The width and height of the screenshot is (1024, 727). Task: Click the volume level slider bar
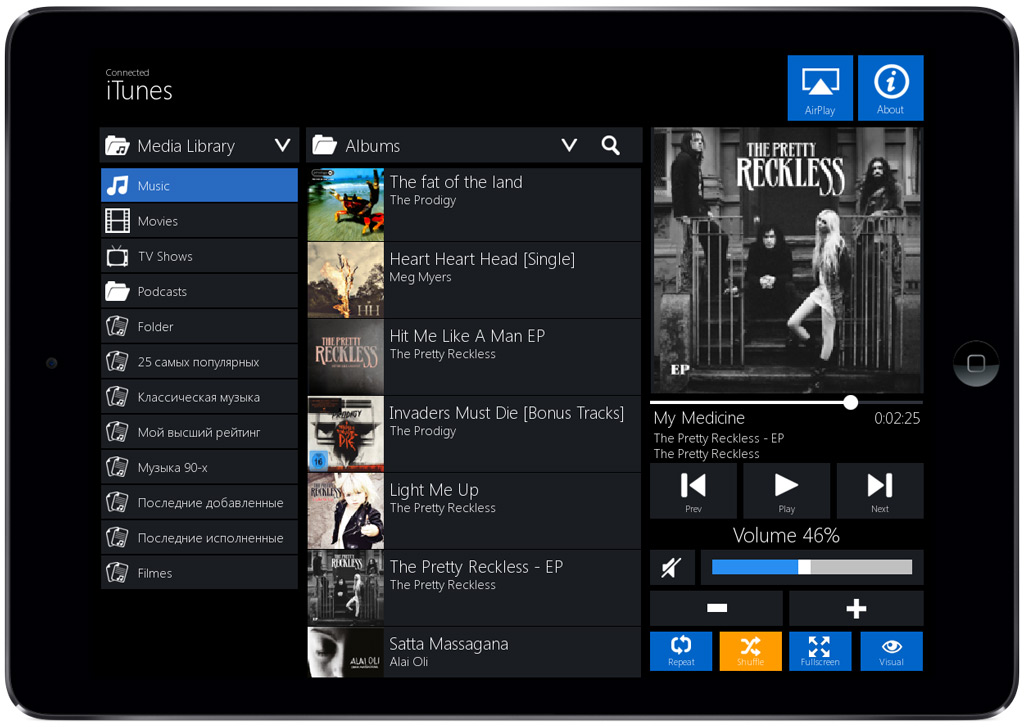point(811,567)
